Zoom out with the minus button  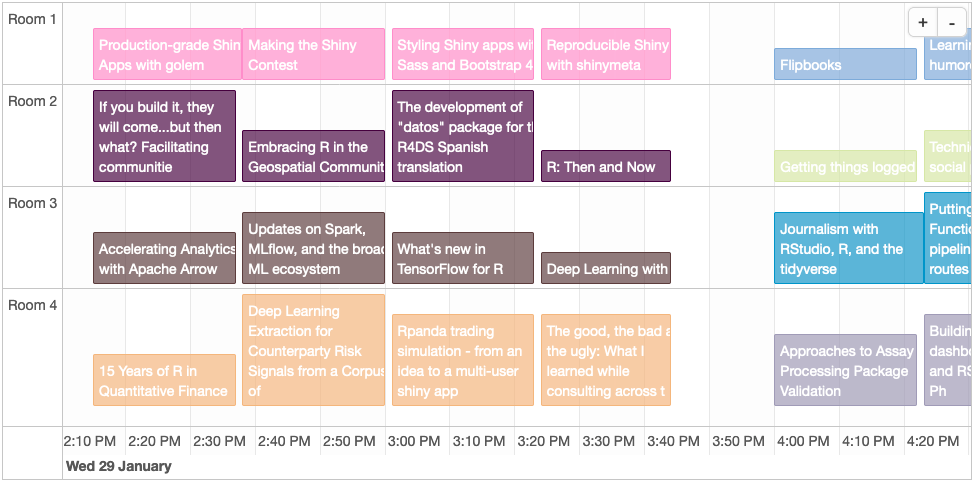tap(952, 23)
